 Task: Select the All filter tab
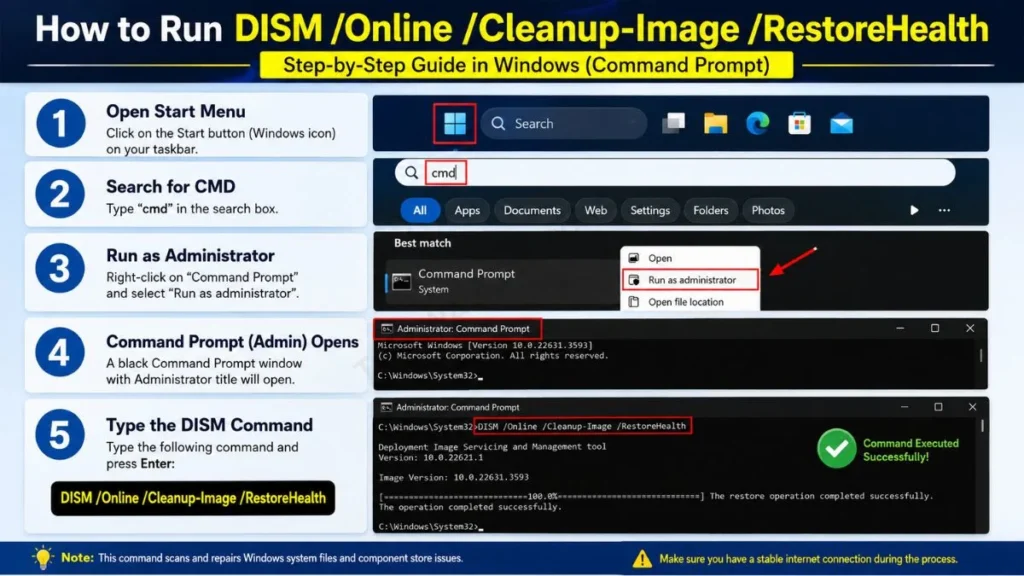coord(419,210)
